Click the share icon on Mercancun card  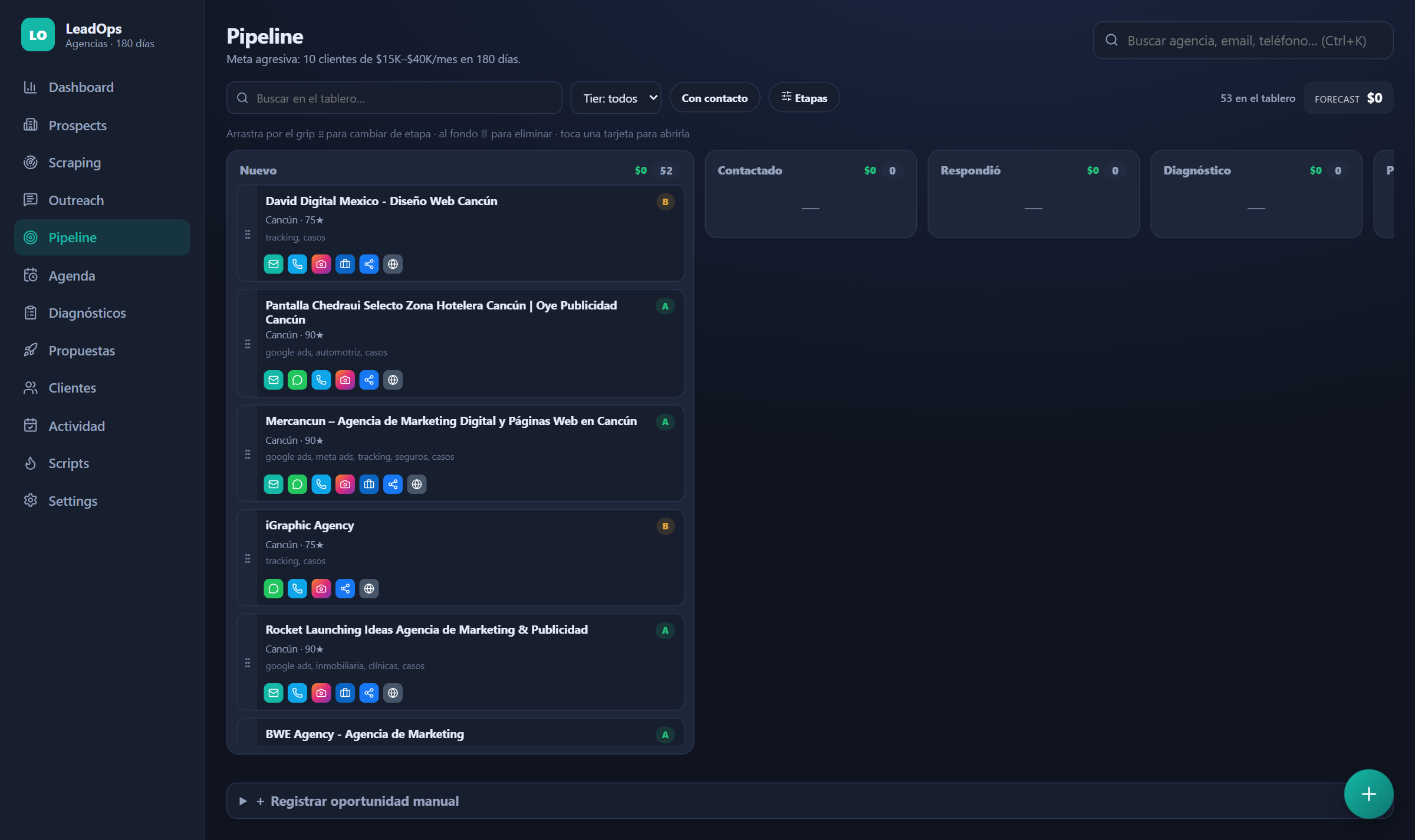point(393,485)
